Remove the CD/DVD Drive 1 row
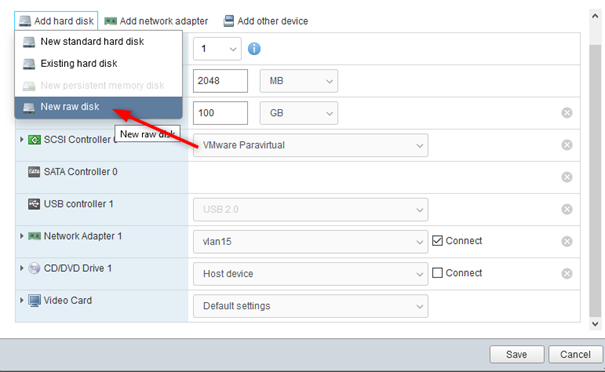The width and height of the screenshot is (605, 372). pos(567,273)
